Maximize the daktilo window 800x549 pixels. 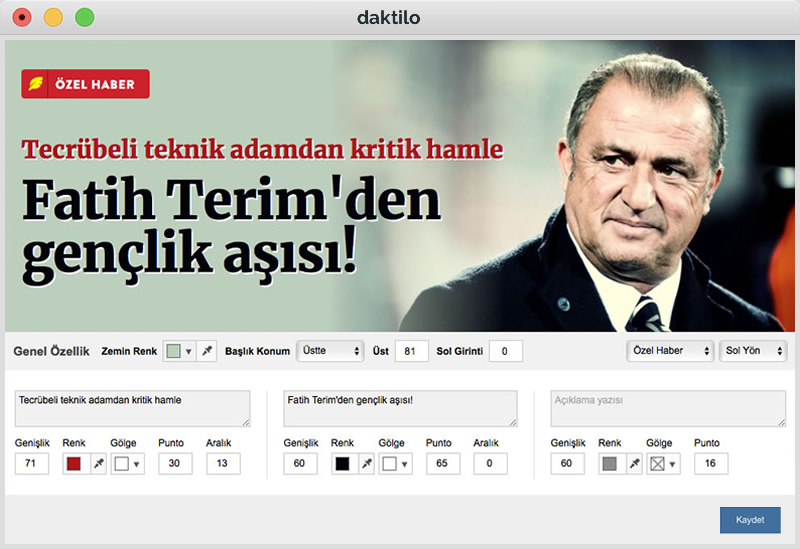coord(85,17)
